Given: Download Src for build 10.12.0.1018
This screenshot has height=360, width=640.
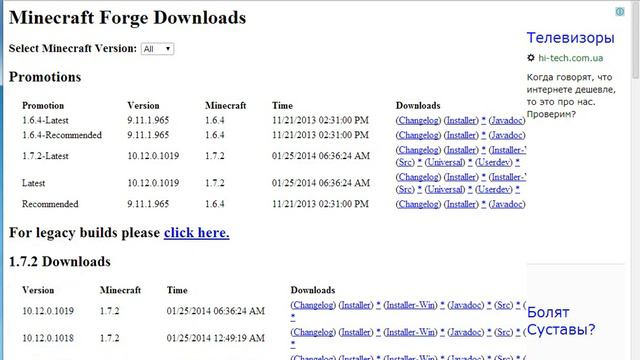Looking at the screenshot, I should [x=503, y=332].
